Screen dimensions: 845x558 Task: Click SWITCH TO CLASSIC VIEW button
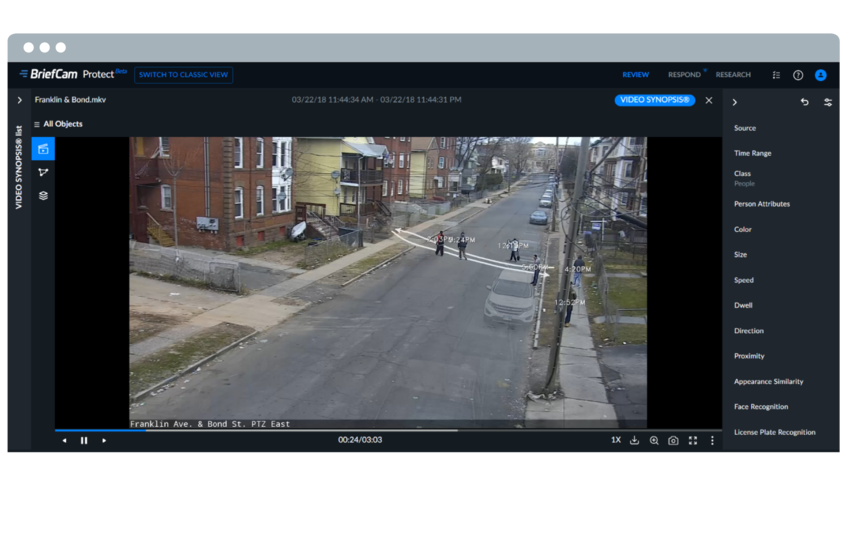184,75
